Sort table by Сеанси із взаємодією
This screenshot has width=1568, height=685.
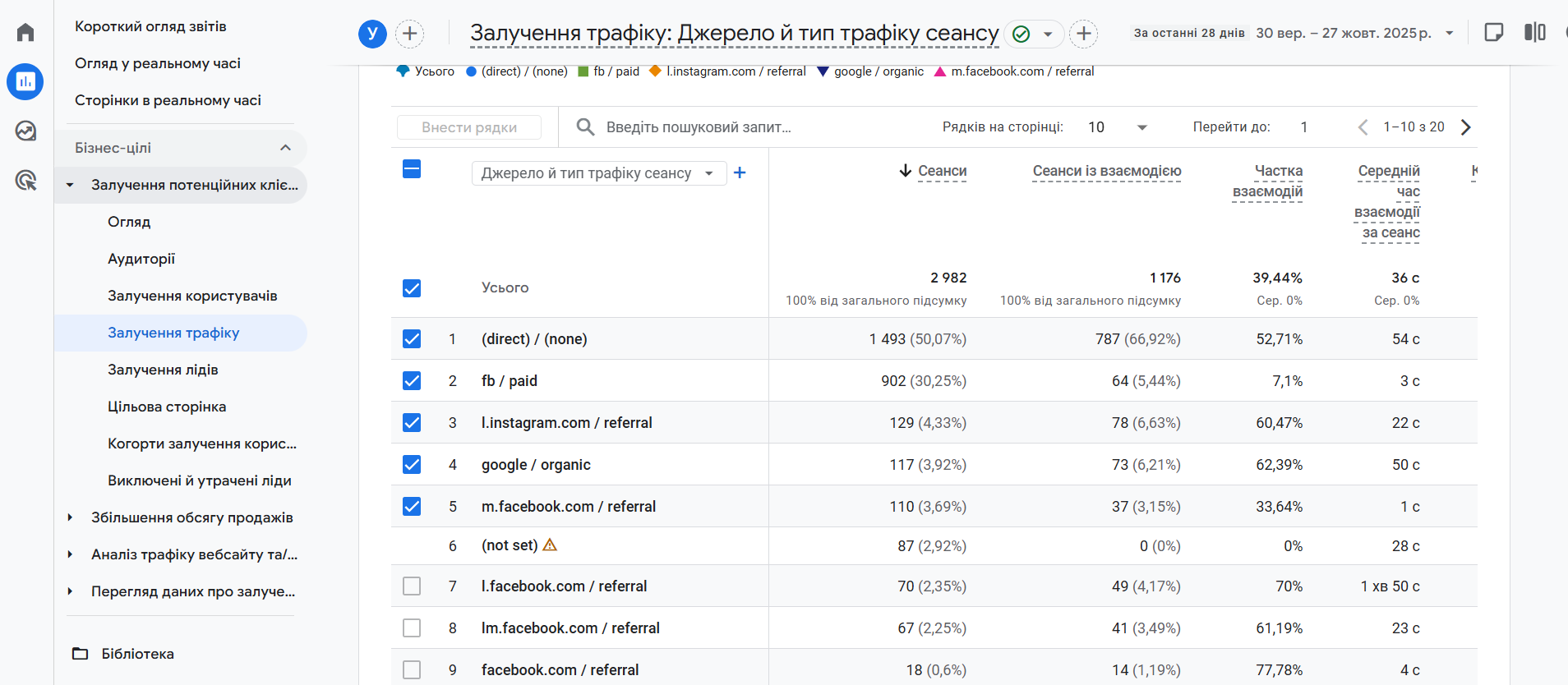pyautogui.click(x=1106, y=171)
